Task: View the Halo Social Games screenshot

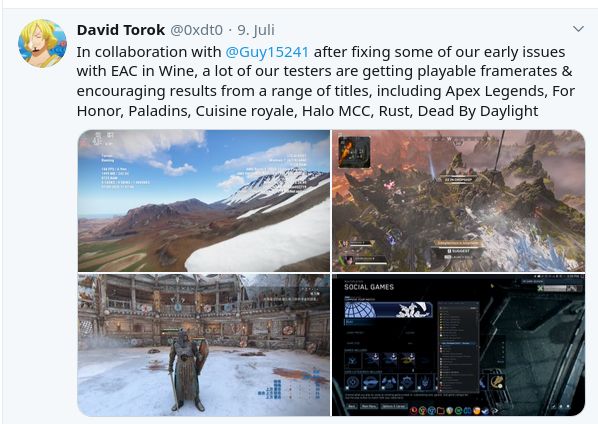Action: 458,345
